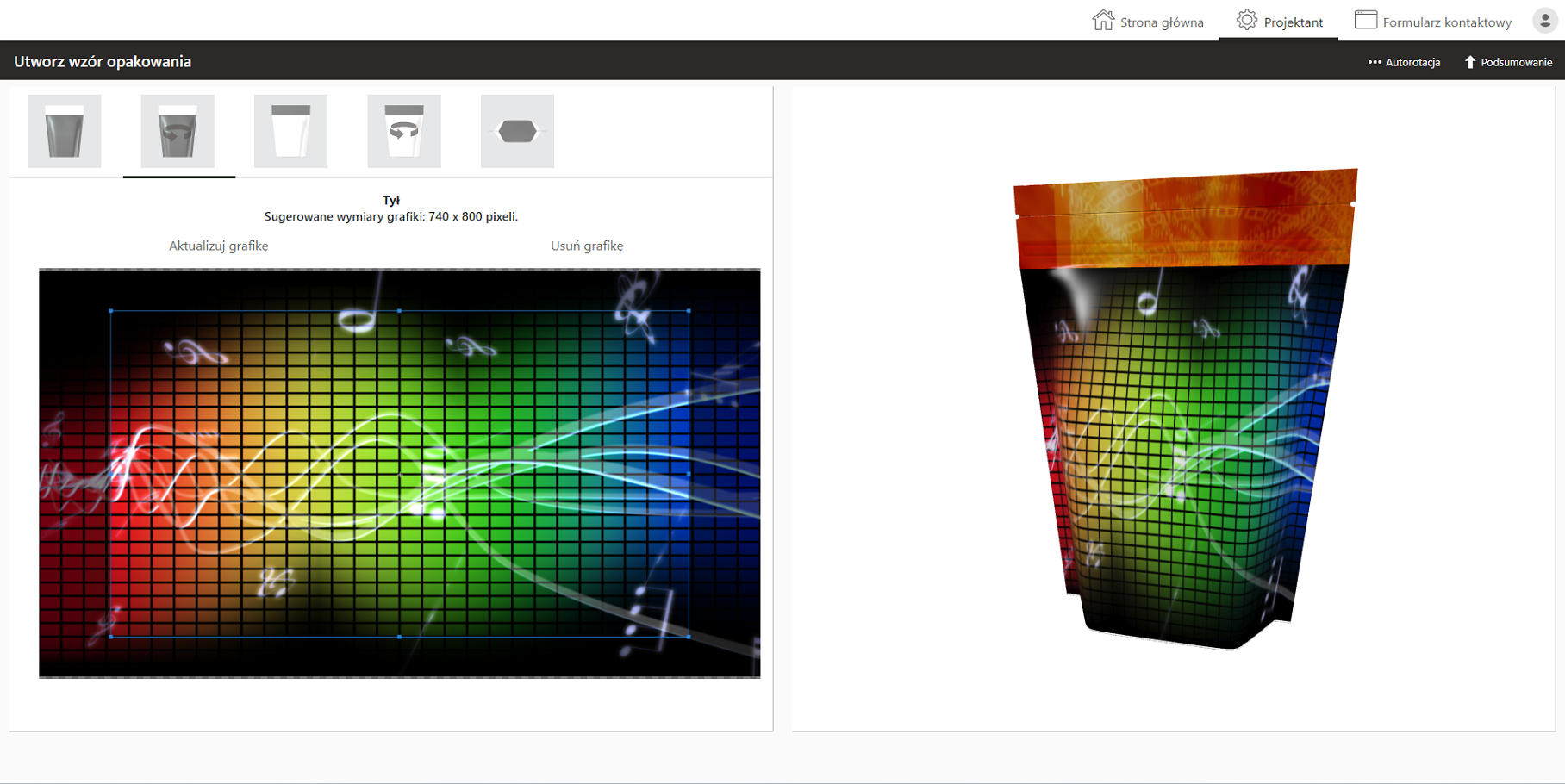Click the top-left crop selection handle

point(111,311)
